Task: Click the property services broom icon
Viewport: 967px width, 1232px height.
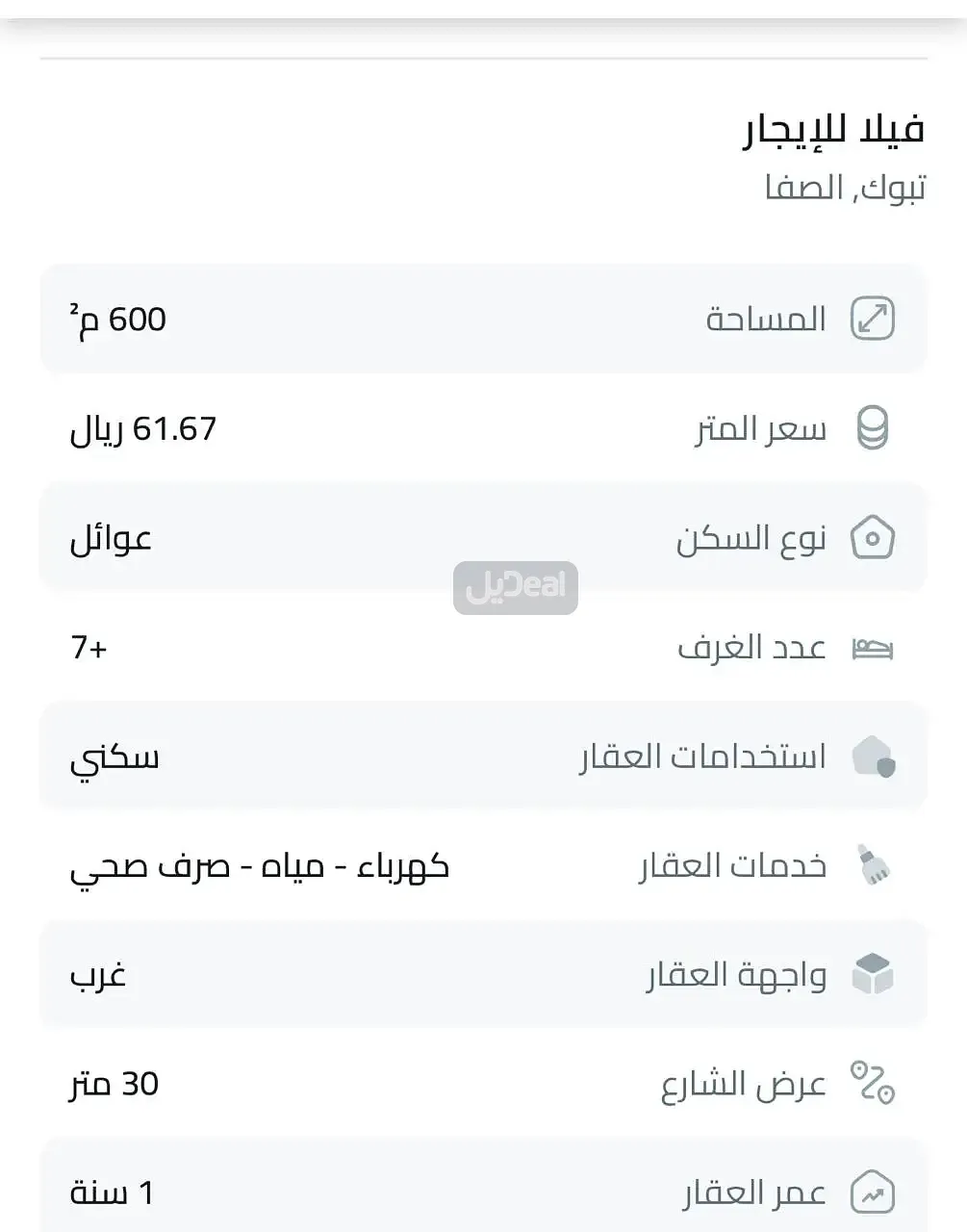Action: pos(873,865)
